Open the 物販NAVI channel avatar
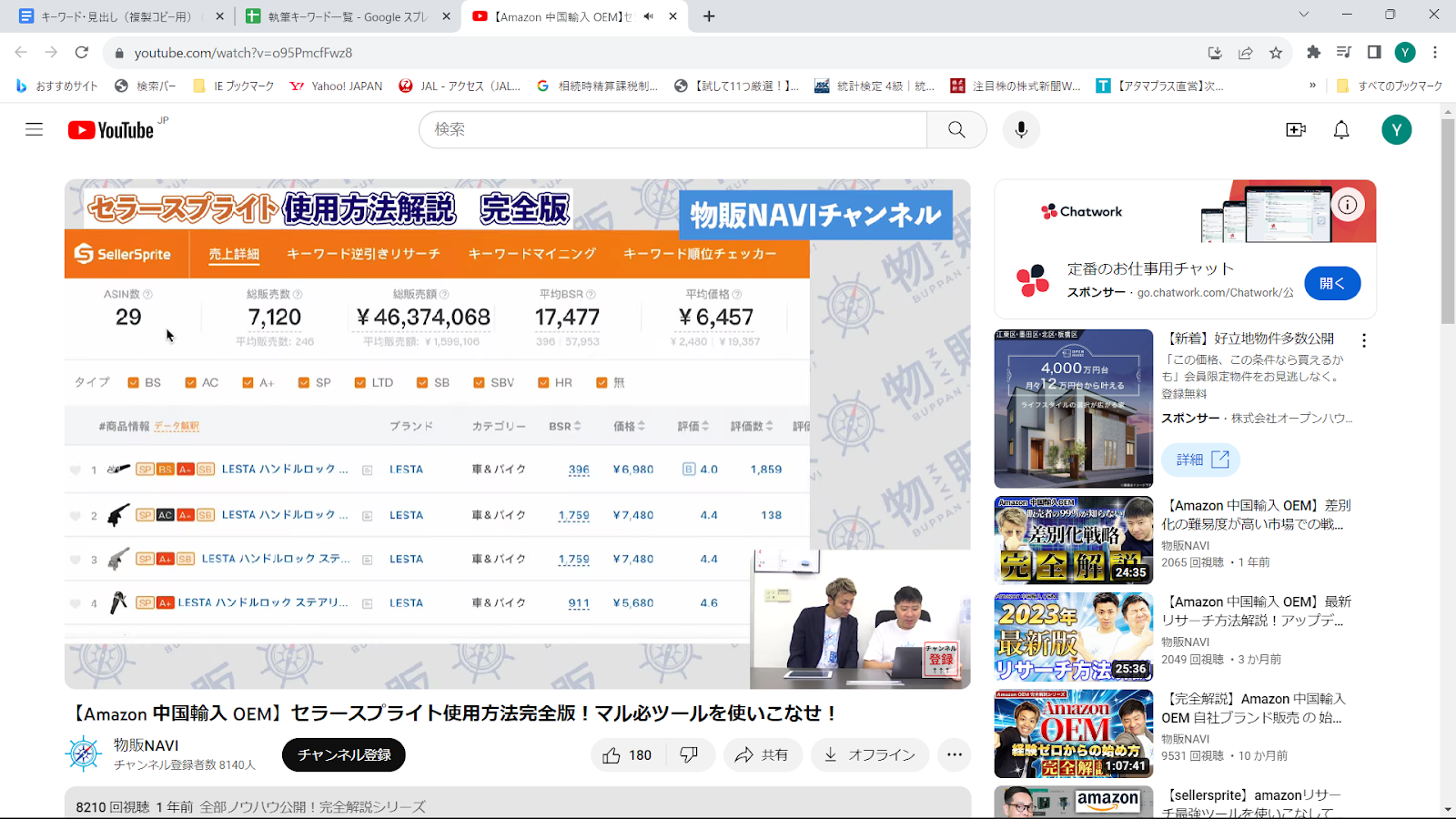 click(x=84, y=753)
